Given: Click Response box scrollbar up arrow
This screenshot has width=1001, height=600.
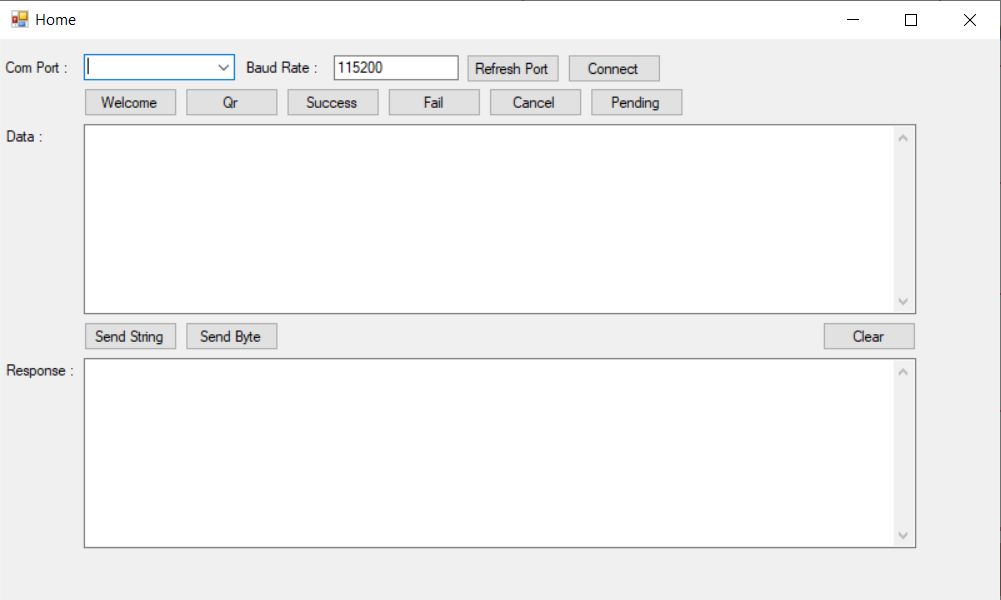Looking at the screenshot, I should (x=903, y=372).
